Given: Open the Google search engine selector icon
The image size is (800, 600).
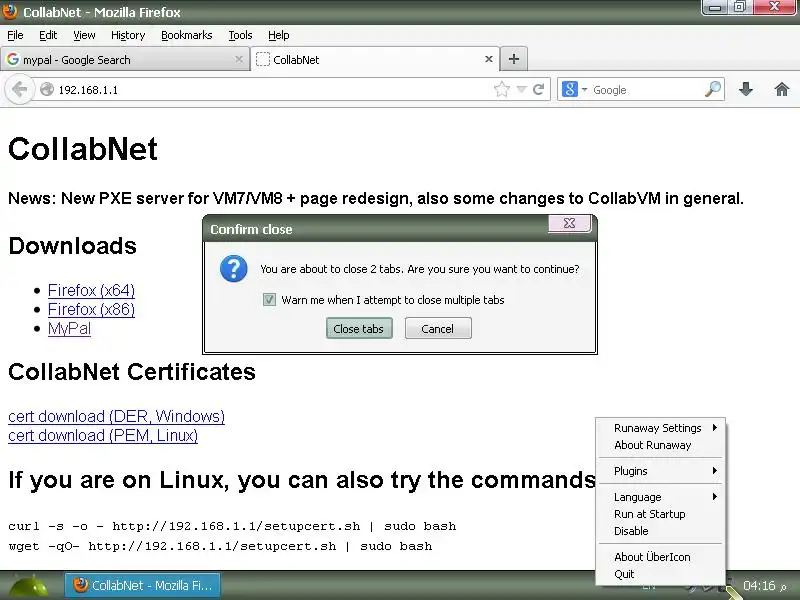Looking at the screenshot, I should tap(570, 89).
